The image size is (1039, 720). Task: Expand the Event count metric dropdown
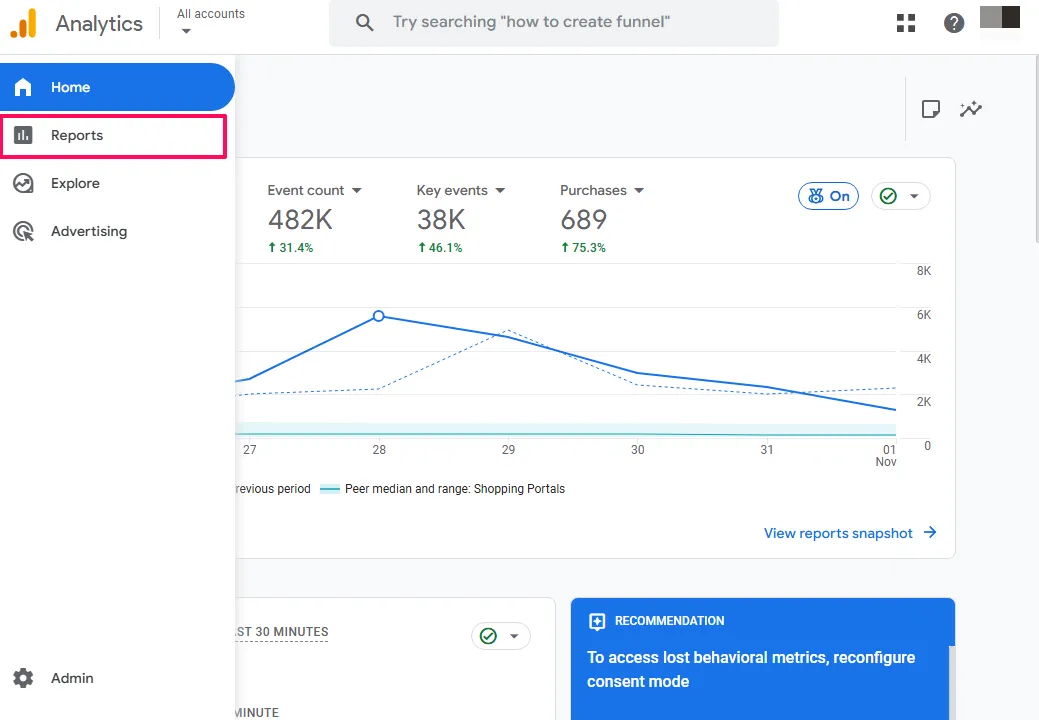coord(356,190)
